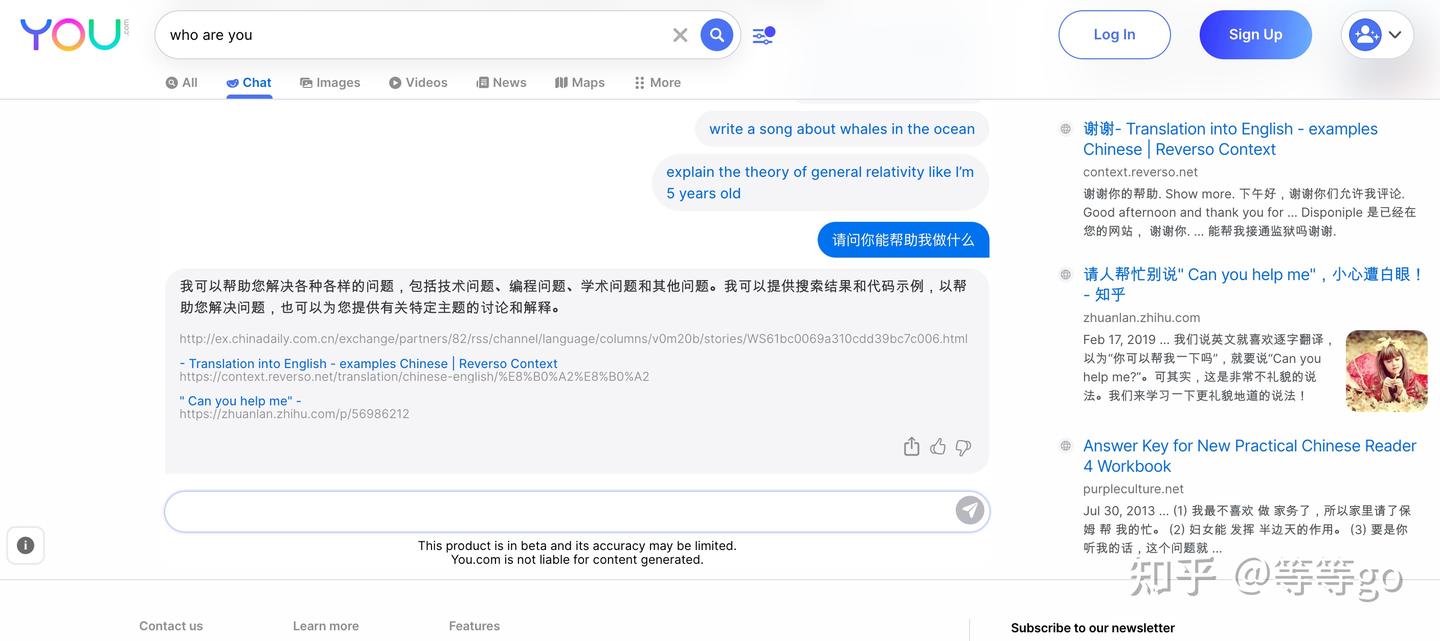
Task: Share the chat answer
Action: click(x=911, y=447)
